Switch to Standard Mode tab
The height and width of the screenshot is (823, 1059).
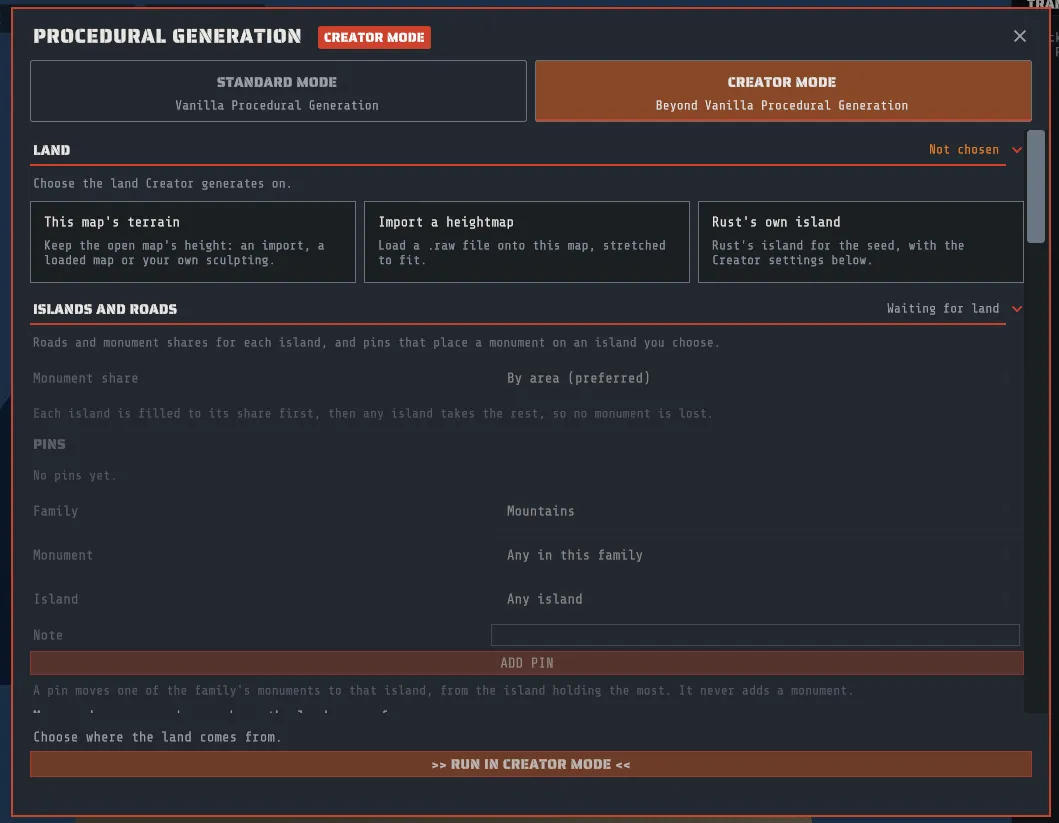tap(278, 91)
